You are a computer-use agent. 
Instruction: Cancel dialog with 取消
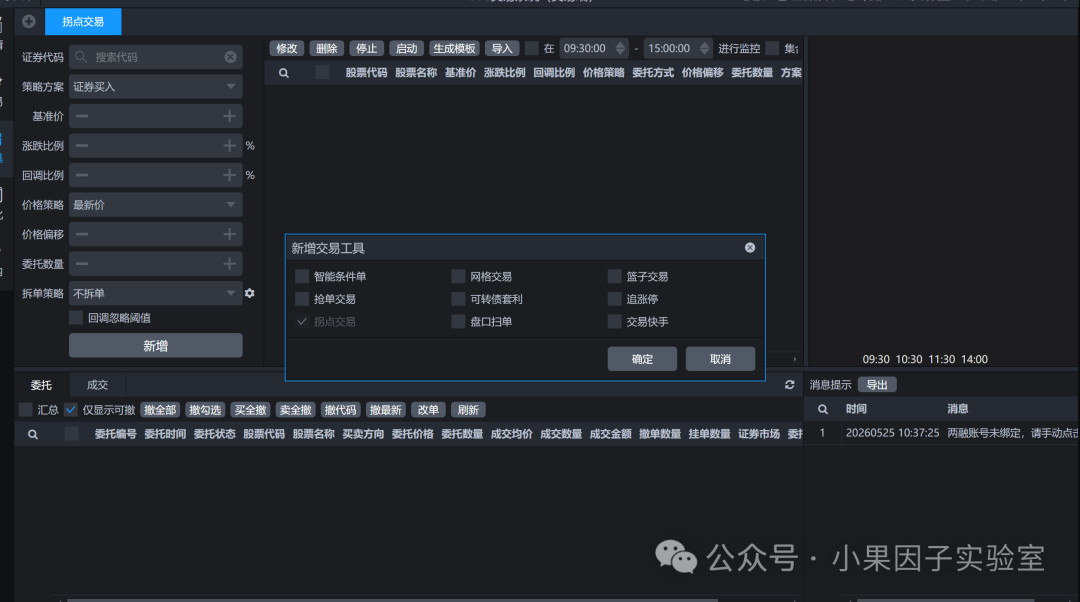720,359
